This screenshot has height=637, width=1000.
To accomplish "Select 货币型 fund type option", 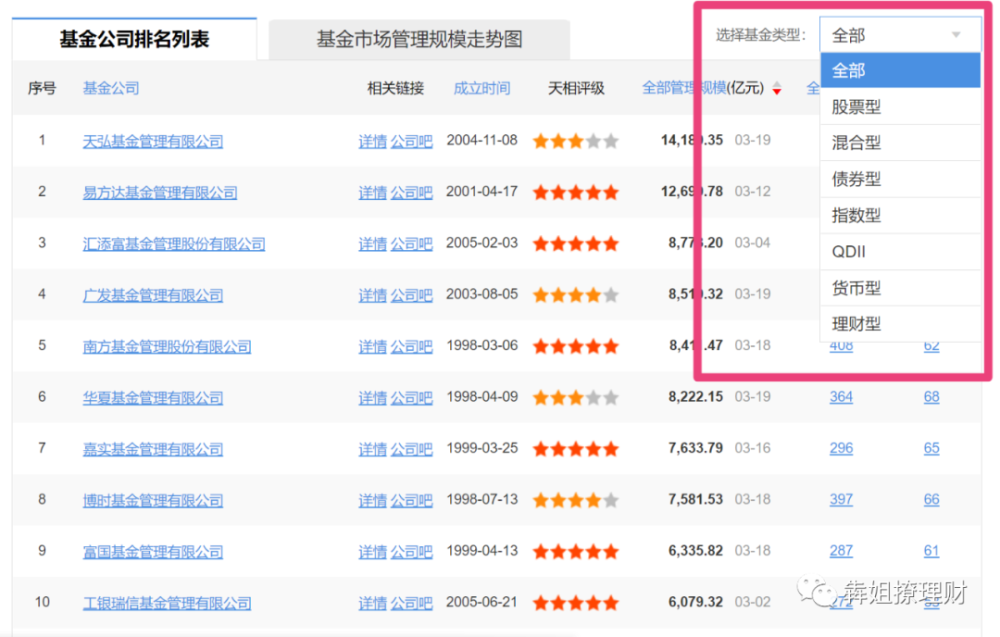I will (900, 288).
